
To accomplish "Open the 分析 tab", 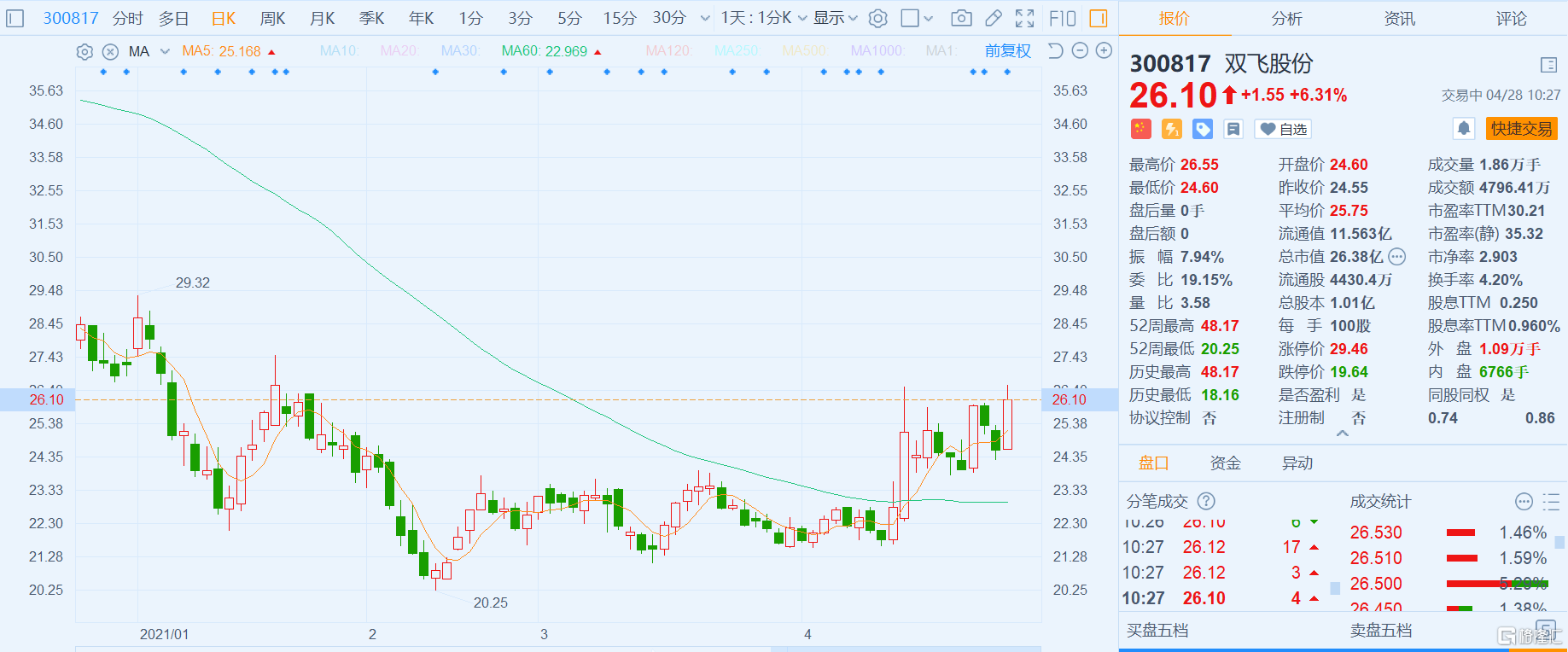I will [x=1287, y=18].
